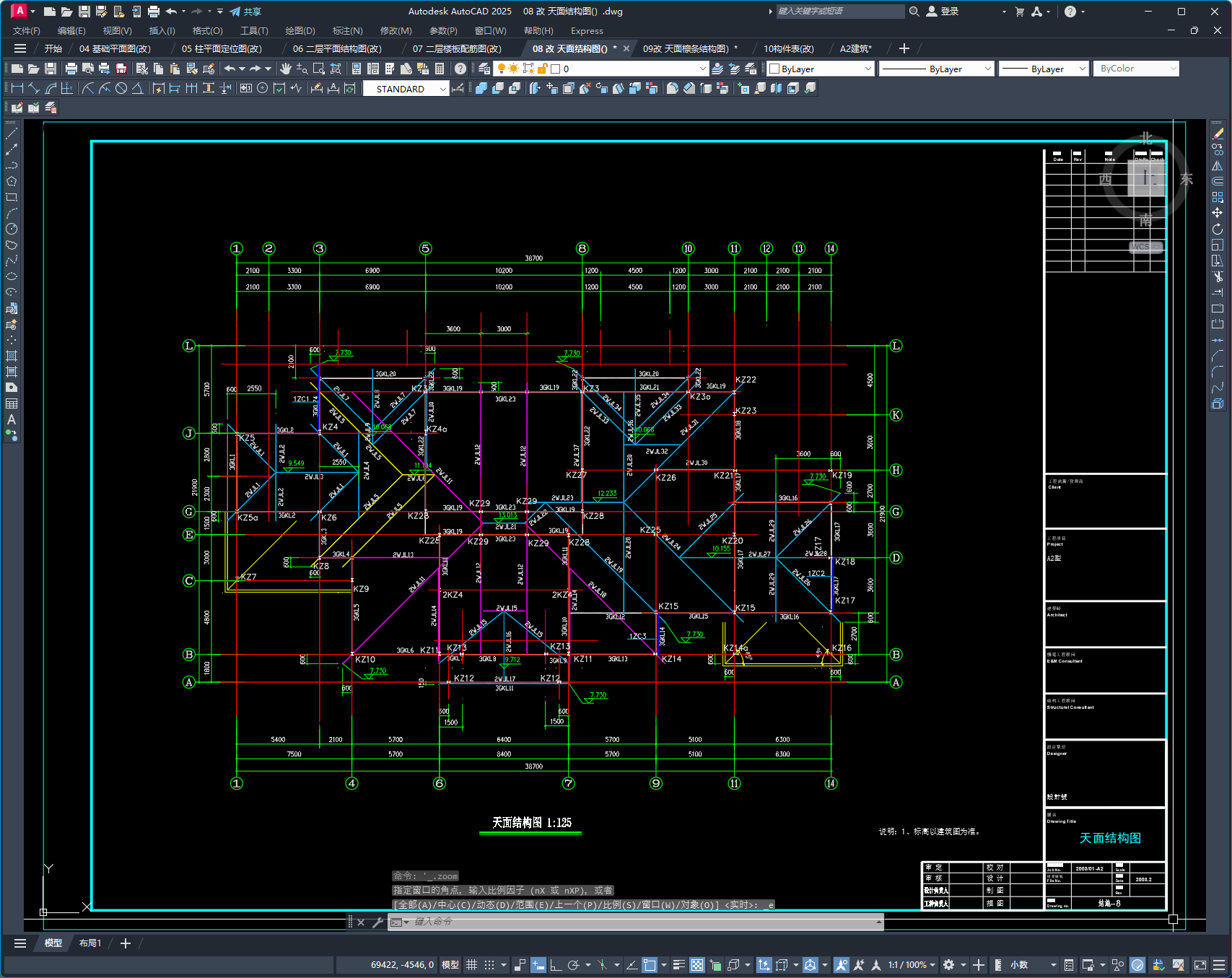Toggle dynamic input in status bar
The image size is (1232, 978).
538,965
